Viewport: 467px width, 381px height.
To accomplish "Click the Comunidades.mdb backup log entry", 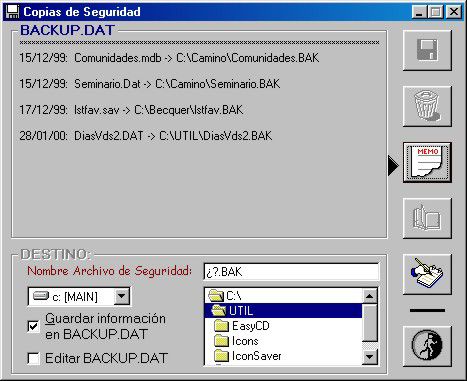I will (x=169, y=58).
